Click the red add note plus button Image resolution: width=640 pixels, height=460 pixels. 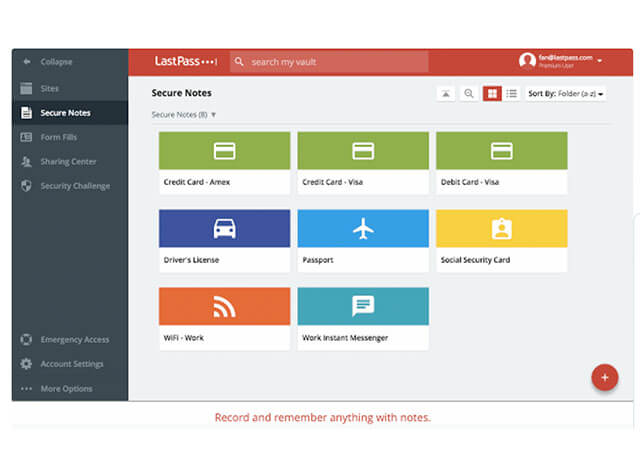[x=604, y=377]
